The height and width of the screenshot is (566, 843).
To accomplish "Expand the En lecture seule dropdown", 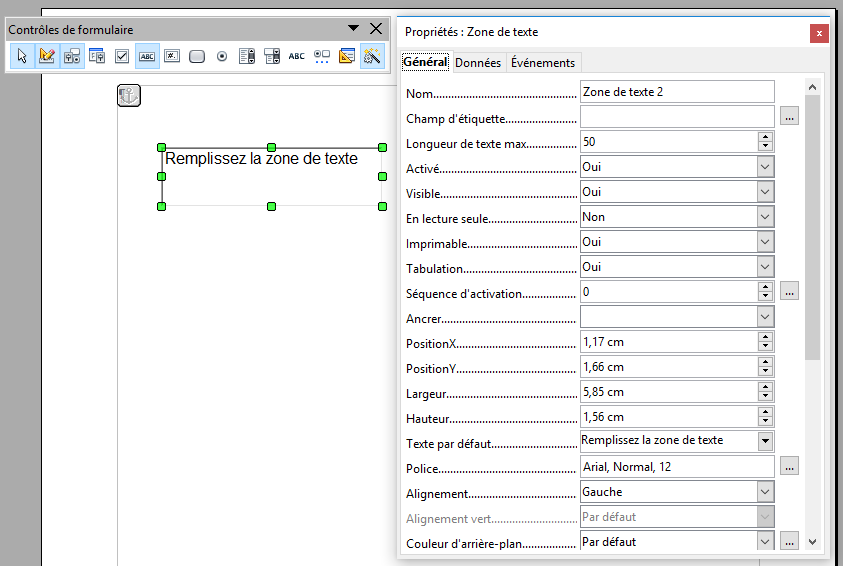I will click(x=765, y=217).
